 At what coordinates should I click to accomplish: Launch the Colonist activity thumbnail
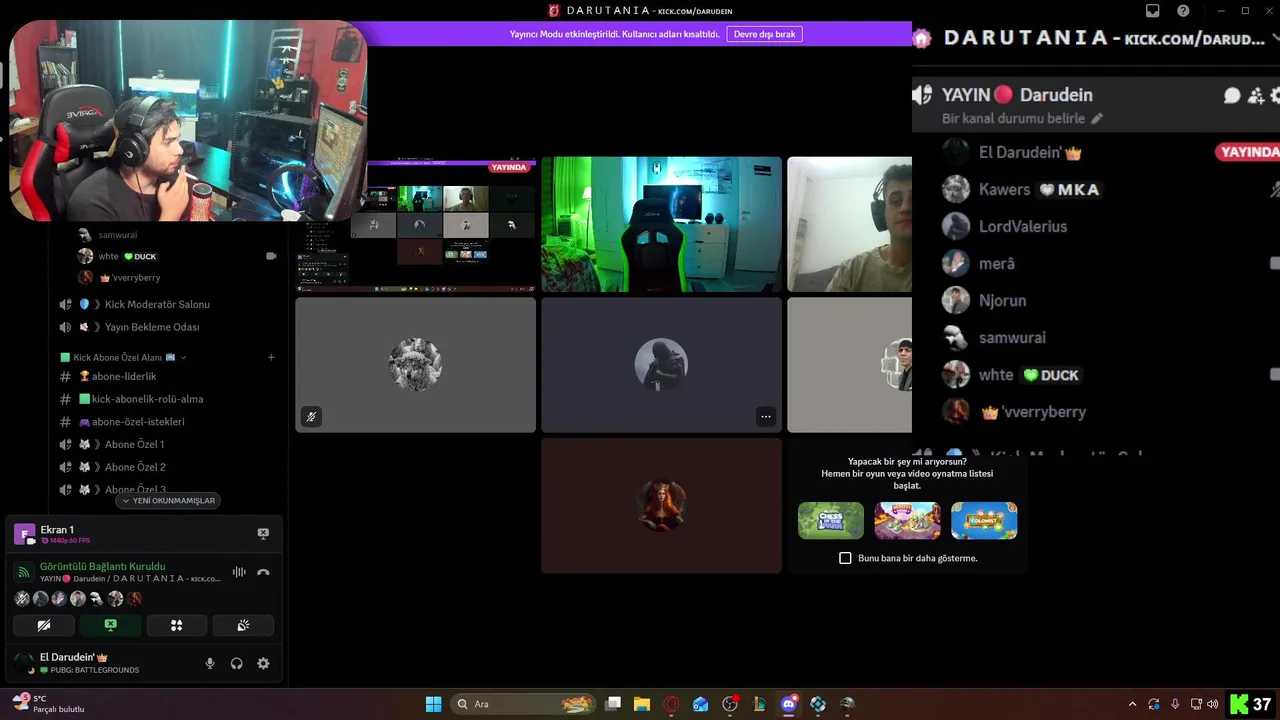click(x=984, y=521)
